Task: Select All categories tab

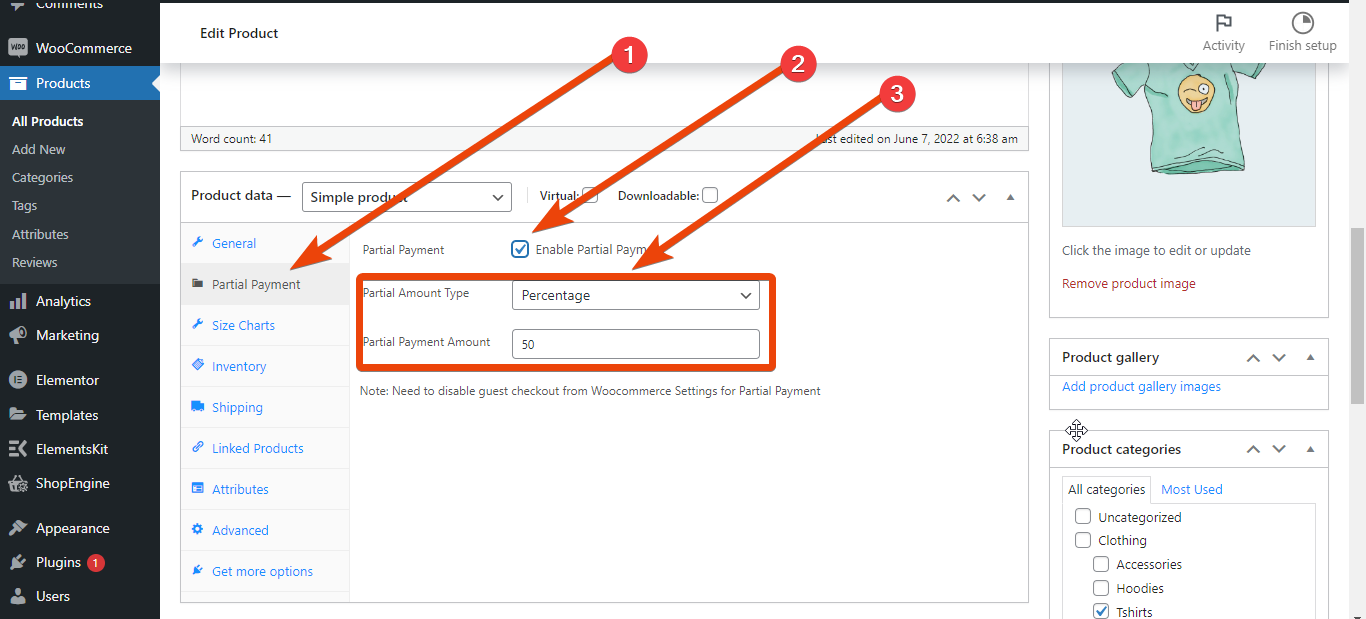Action: pos(1106,489)
